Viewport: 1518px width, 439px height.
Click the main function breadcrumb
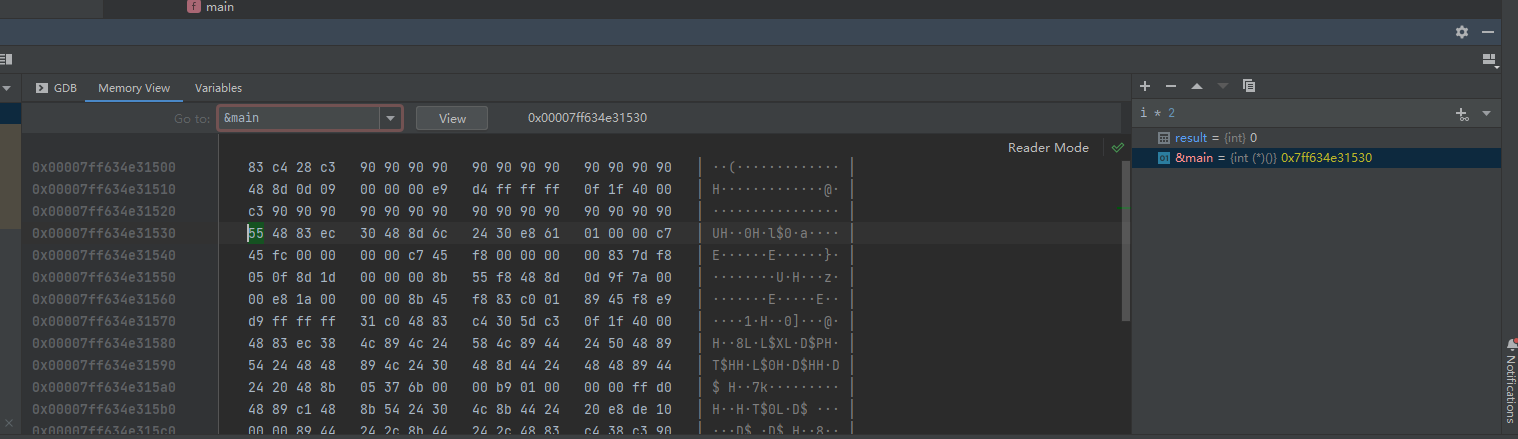point(211,7)
